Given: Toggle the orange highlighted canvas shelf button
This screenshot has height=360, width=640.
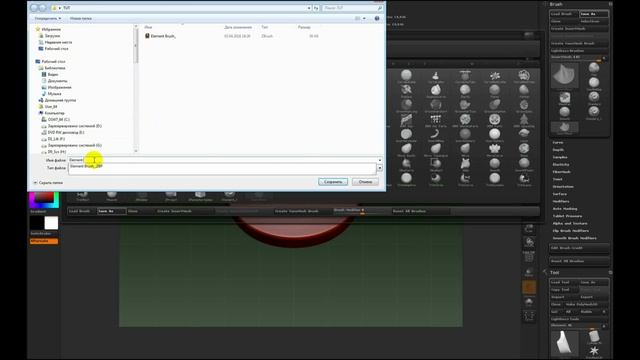Looking at the screenshot, I should tap(529, 287).
